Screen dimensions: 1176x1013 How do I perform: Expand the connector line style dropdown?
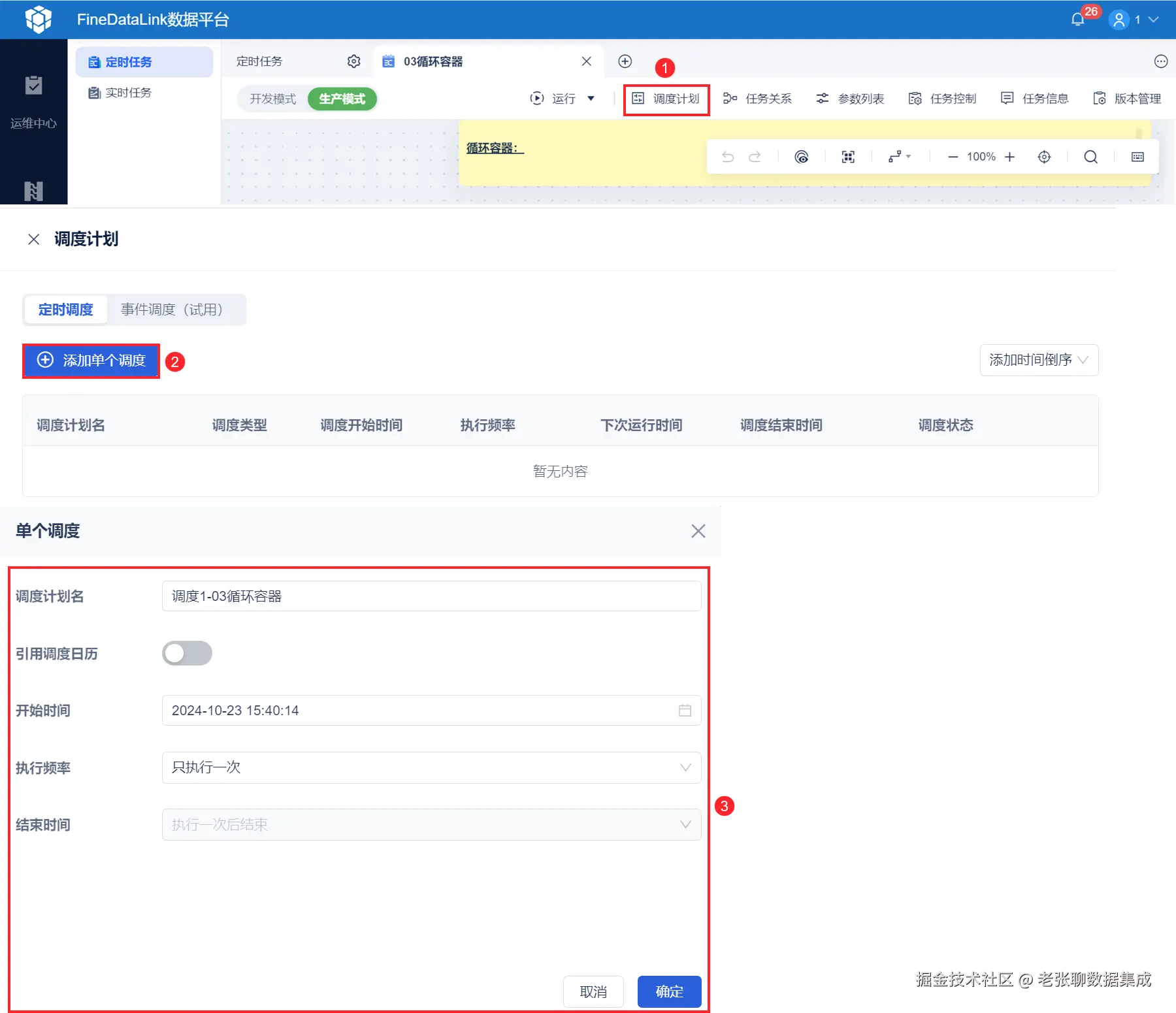[900, 157]
